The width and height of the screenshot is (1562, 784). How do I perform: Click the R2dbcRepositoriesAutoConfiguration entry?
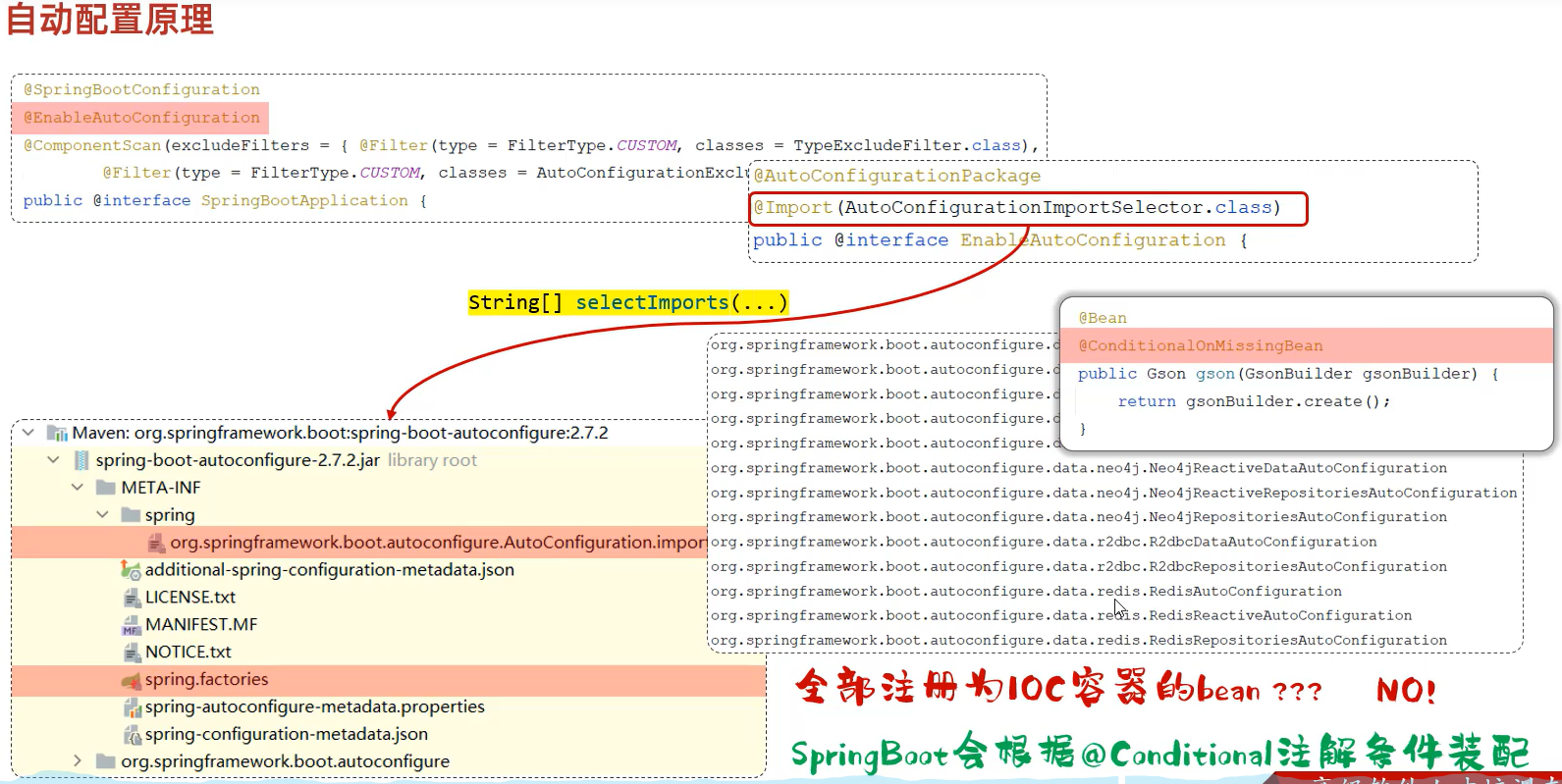coord(1079,566)
